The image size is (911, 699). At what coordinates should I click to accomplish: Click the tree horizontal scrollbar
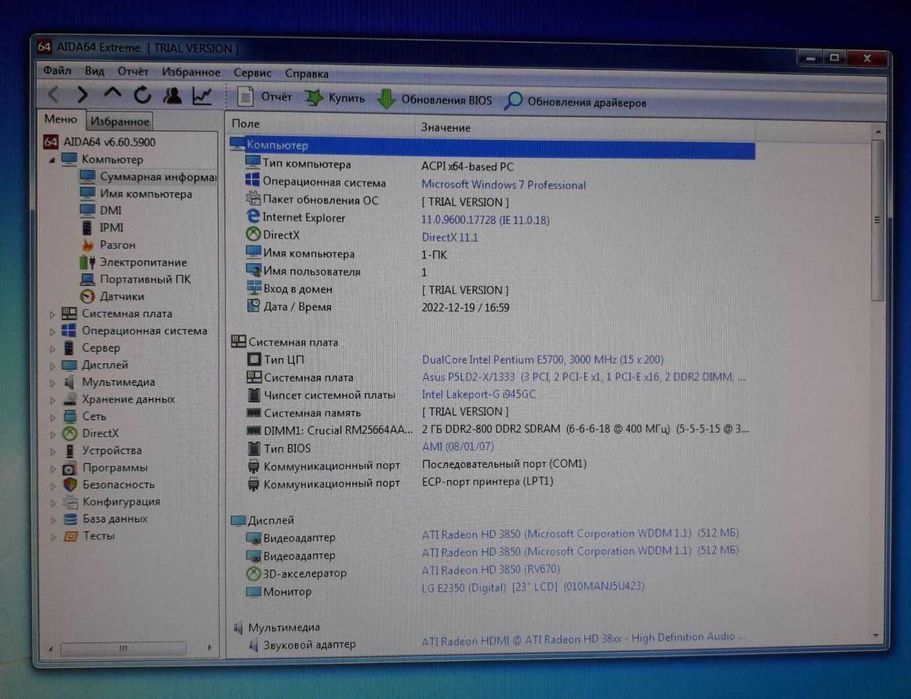[x=123, y=647]
